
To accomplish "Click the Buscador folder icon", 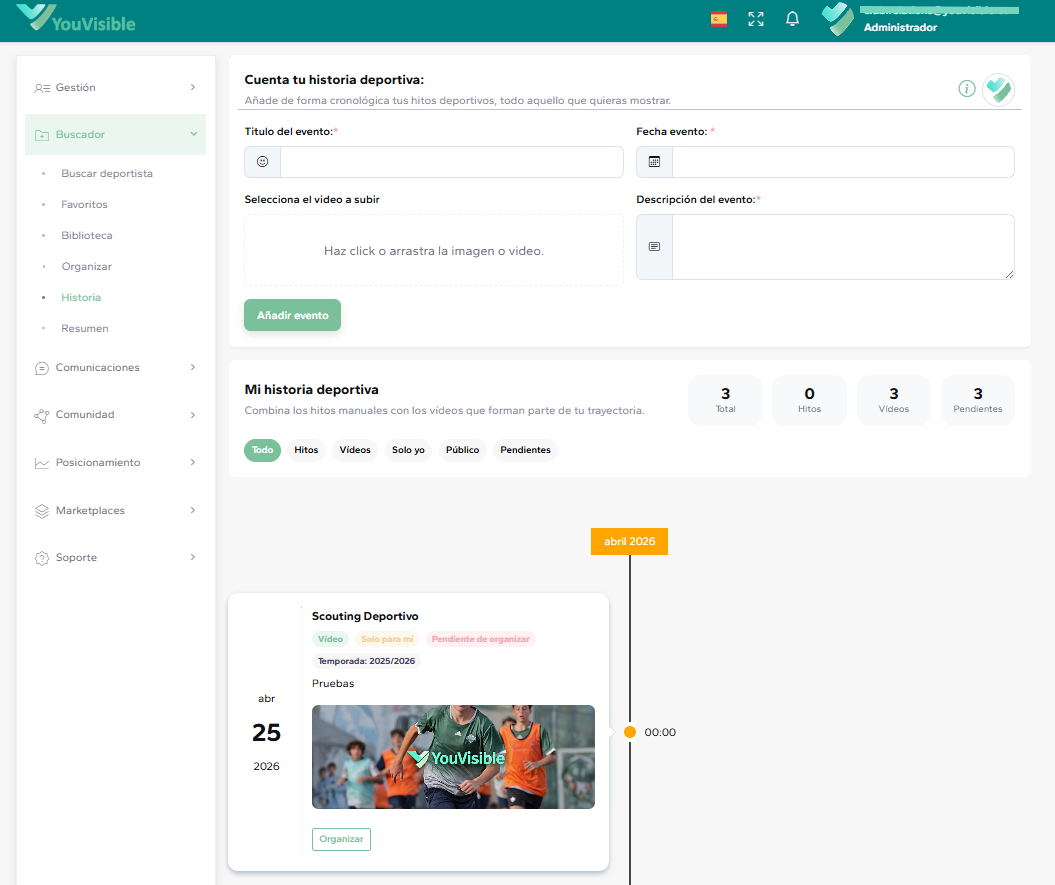I will pos(42,135).
